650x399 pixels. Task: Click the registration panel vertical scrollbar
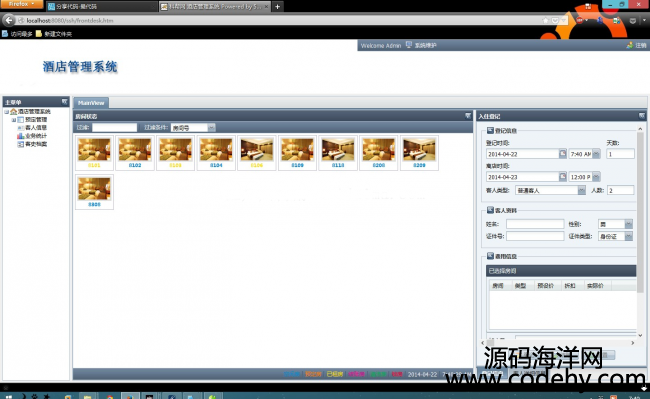[640, 232]
